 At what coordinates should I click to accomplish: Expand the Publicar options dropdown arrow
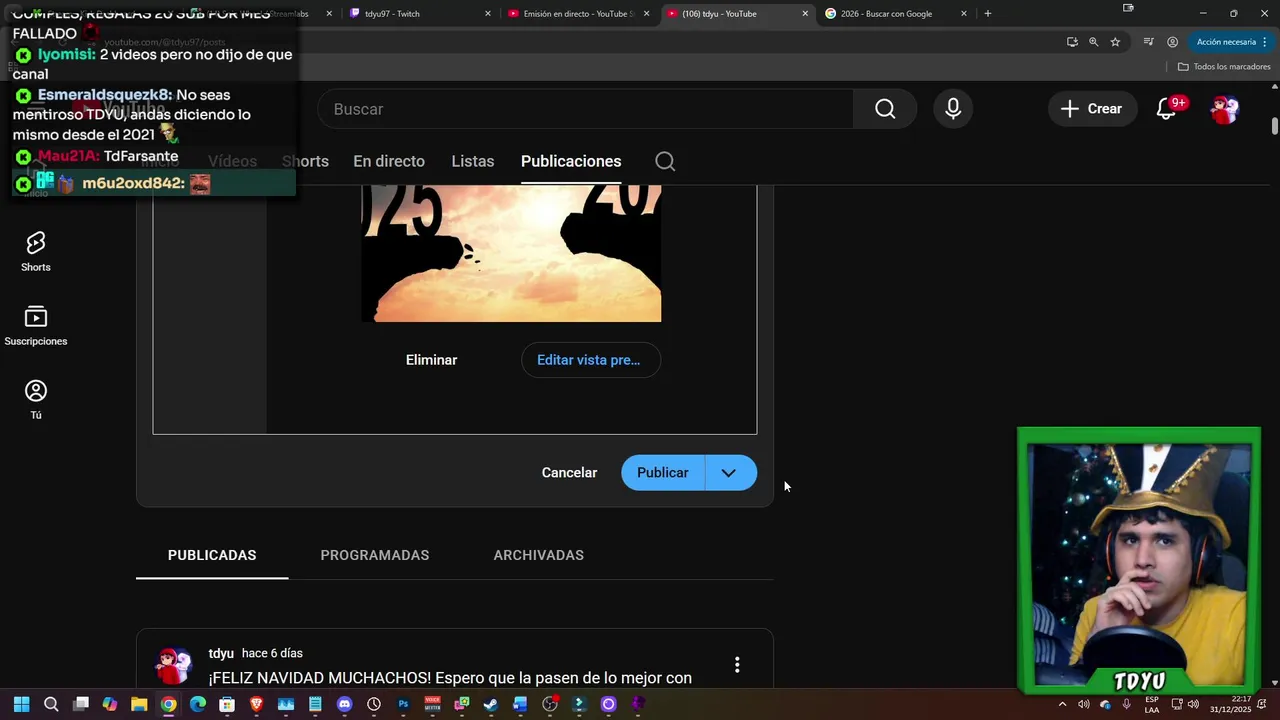tap(729, 473)
